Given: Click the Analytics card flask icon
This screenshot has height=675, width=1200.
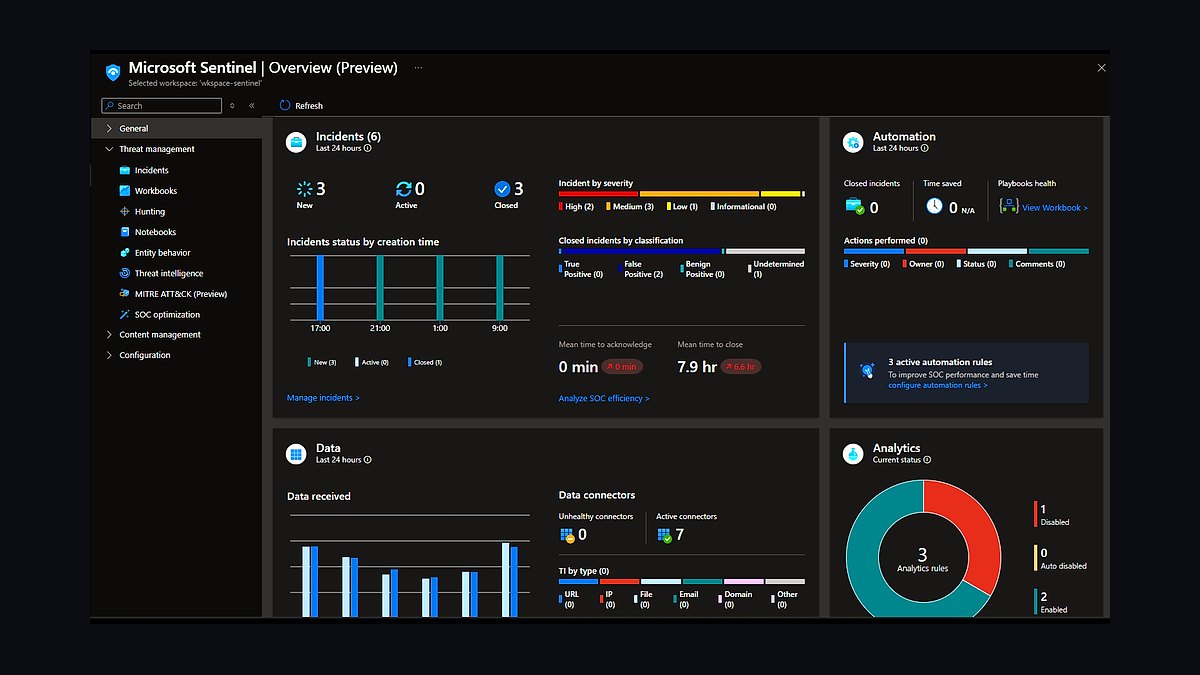Looking at the screenshot, I should pyautogui.click(x=853, y=454).
